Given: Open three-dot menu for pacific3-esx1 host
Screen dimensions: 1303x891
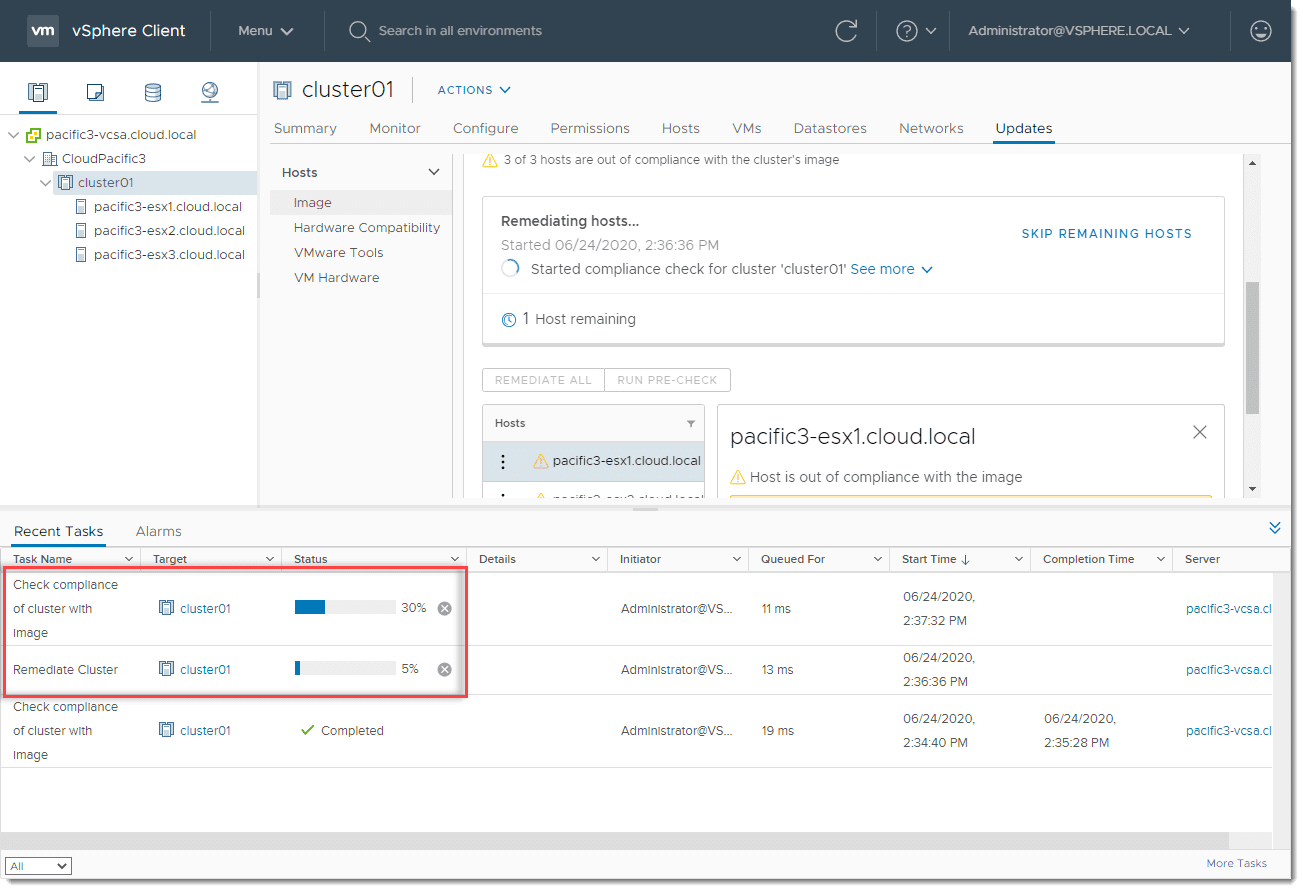Looking at the screenshot, I should 503,461.
